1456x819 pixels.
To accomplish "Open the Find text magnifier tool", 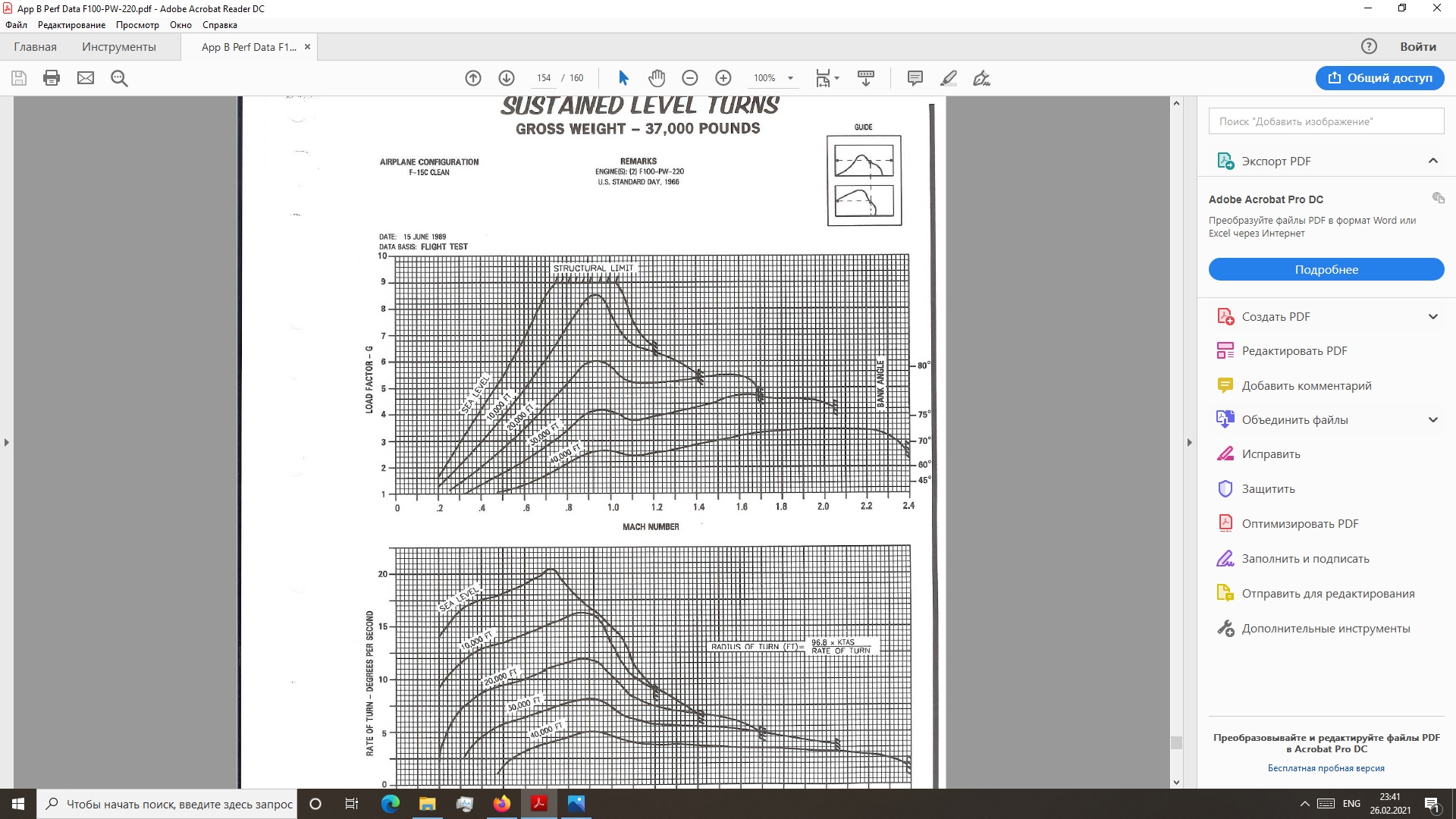I will 119,78.
